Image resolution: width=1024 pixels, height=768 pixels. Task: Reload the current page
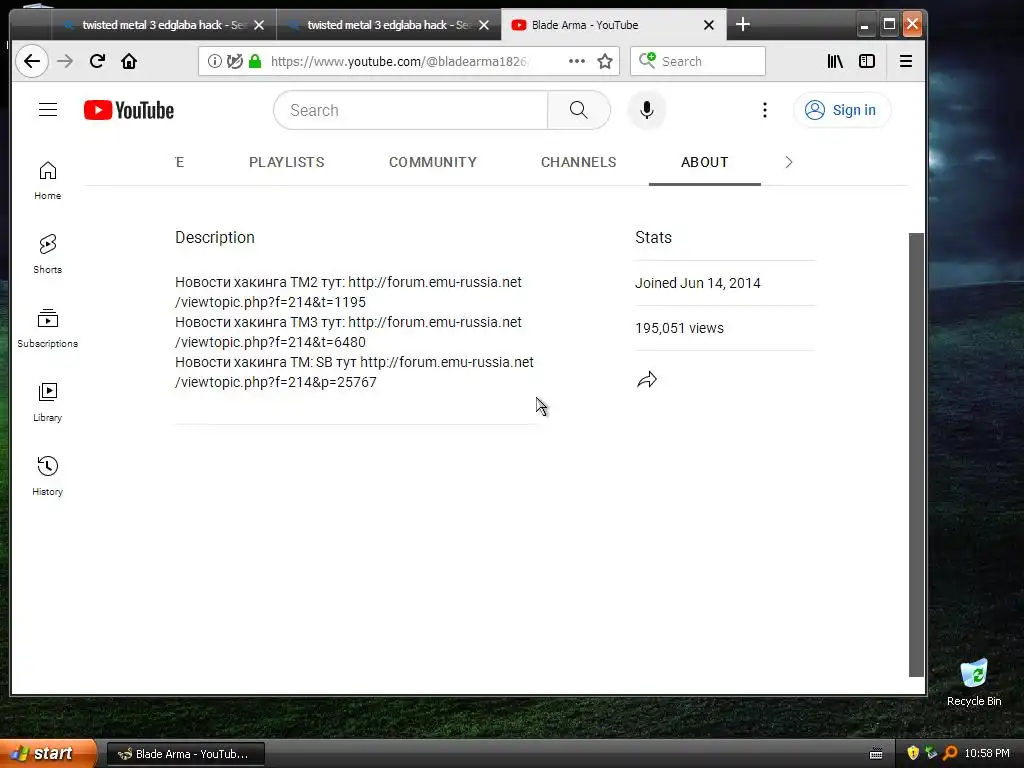[x=97, y=61]
